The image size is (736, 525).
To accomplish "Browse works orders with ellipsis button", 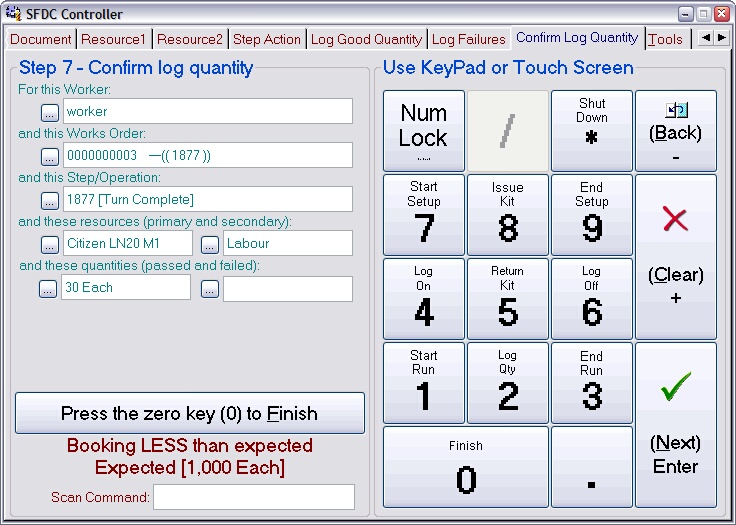I will click(50, 156).
